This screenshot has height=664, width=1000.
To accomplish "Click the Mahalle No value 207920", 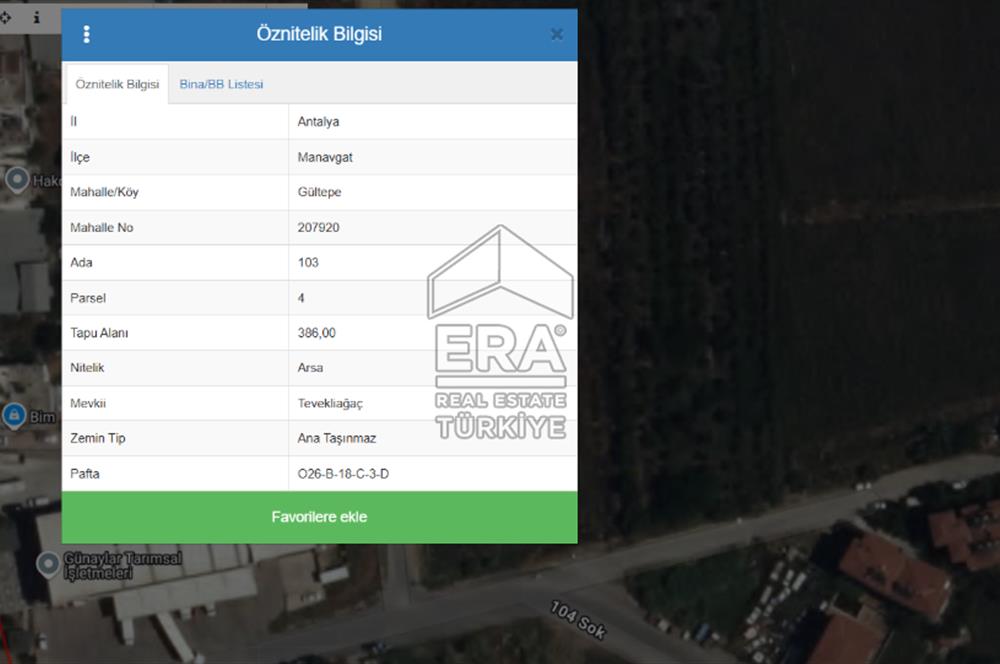I will click(x=318, y=228).
